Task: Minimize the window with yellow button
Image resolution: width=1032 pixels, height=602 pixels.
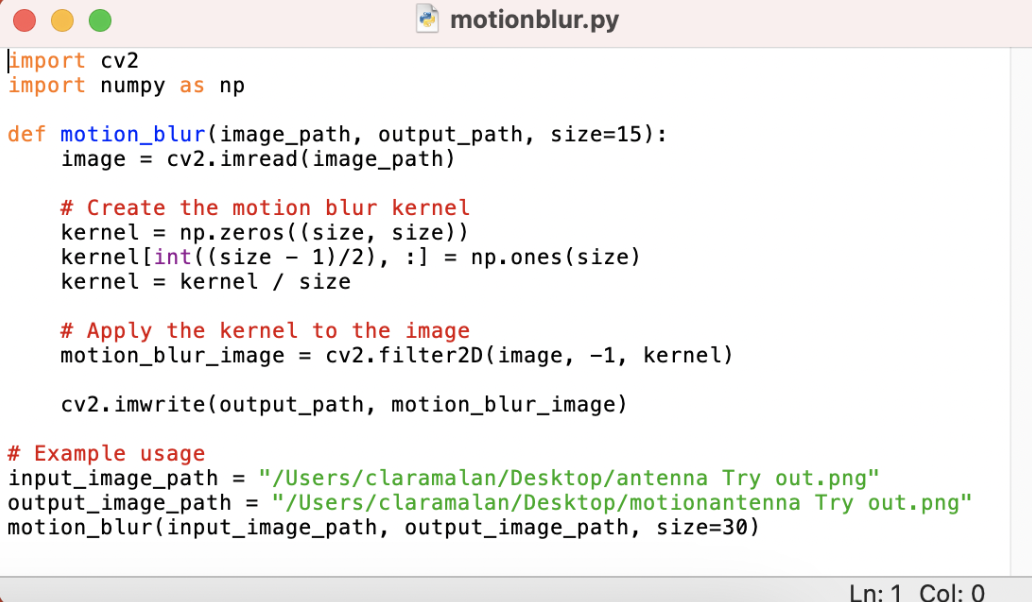Action: point(63,20)
